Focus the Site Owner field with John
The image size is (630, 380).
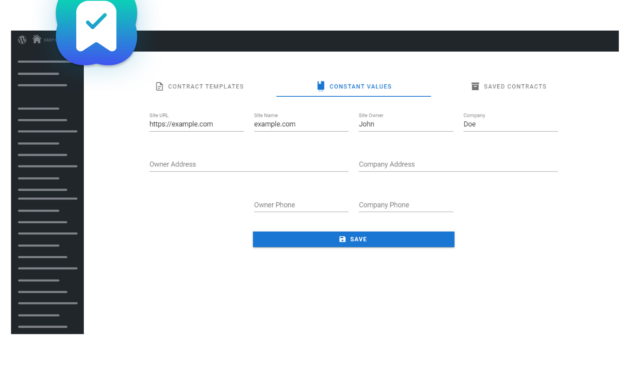406,122
